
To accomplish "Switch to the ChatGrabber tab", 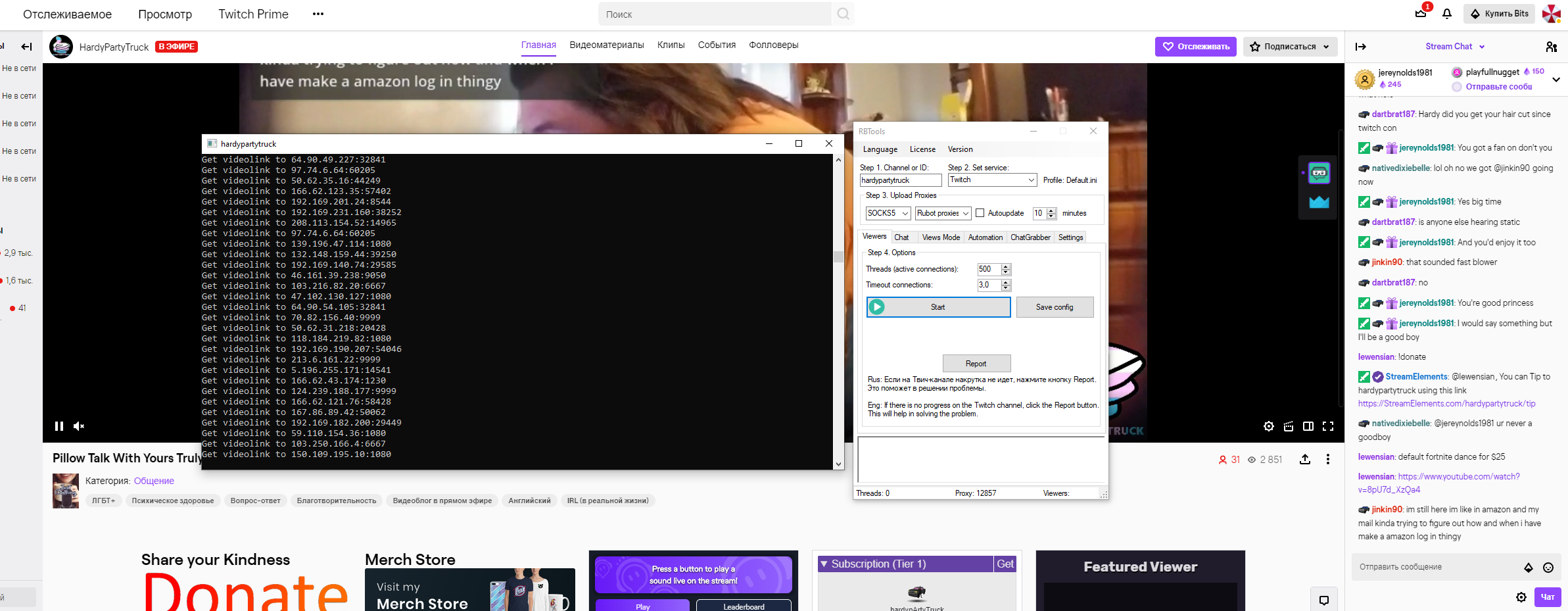I will [x=1030, y=237].
